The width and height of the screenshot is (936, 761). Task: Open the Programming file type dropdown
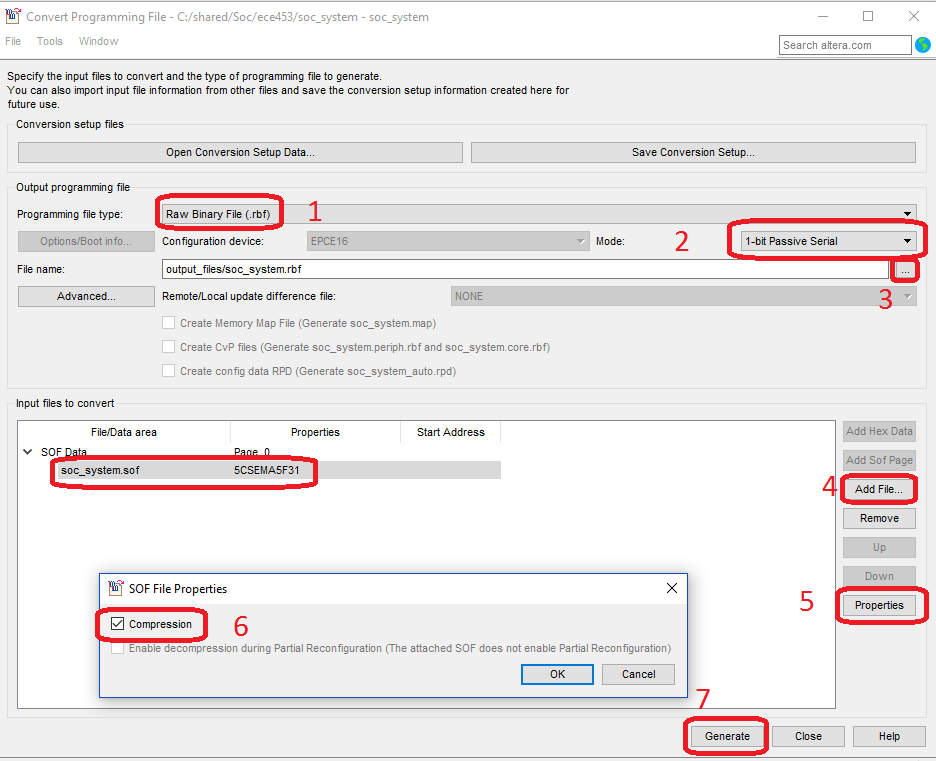(x=538, y=214)
